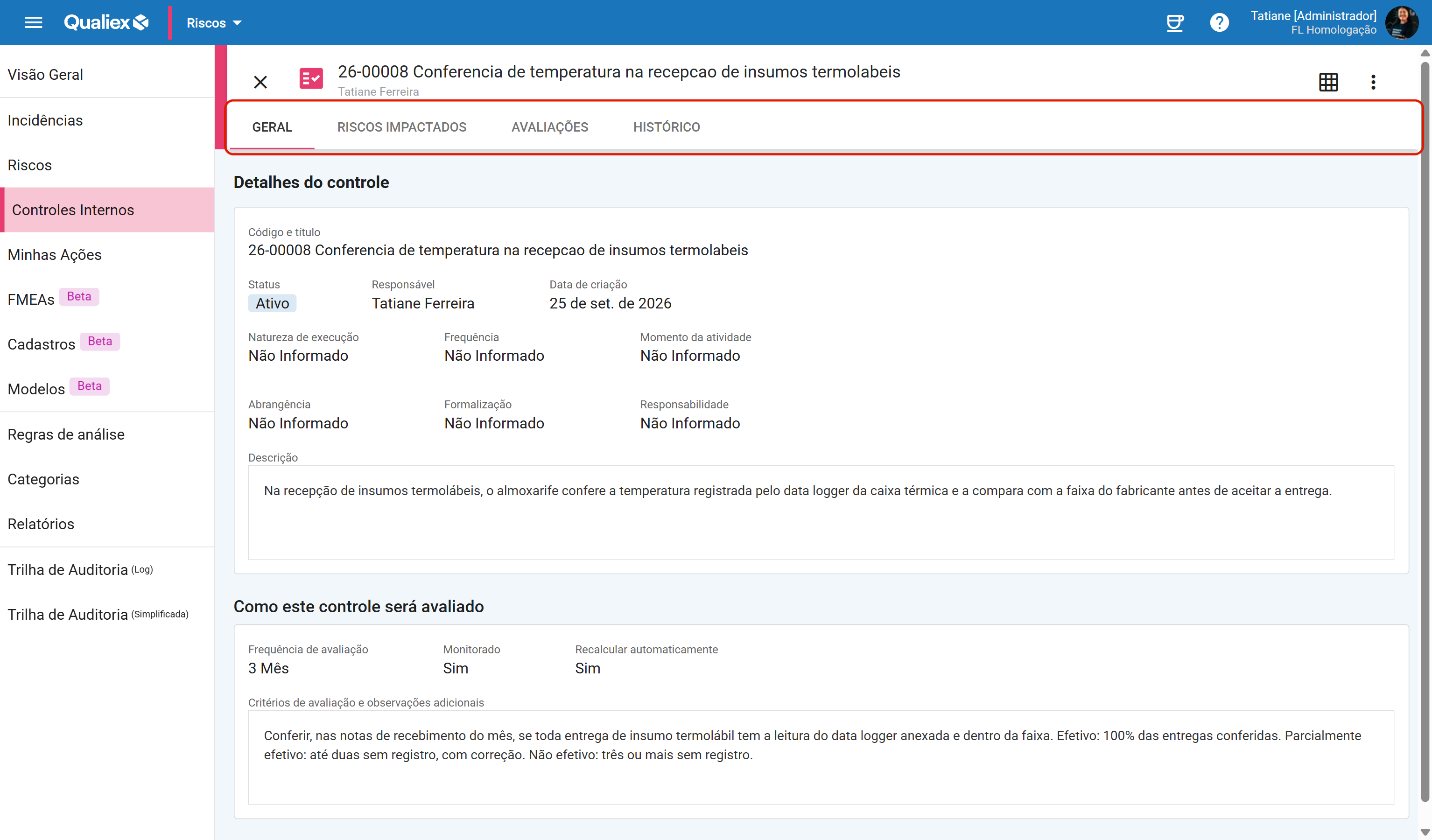The height and width of the screenshot is (840, 1432).
Task: Close the control detail panel
Action: 260,82
